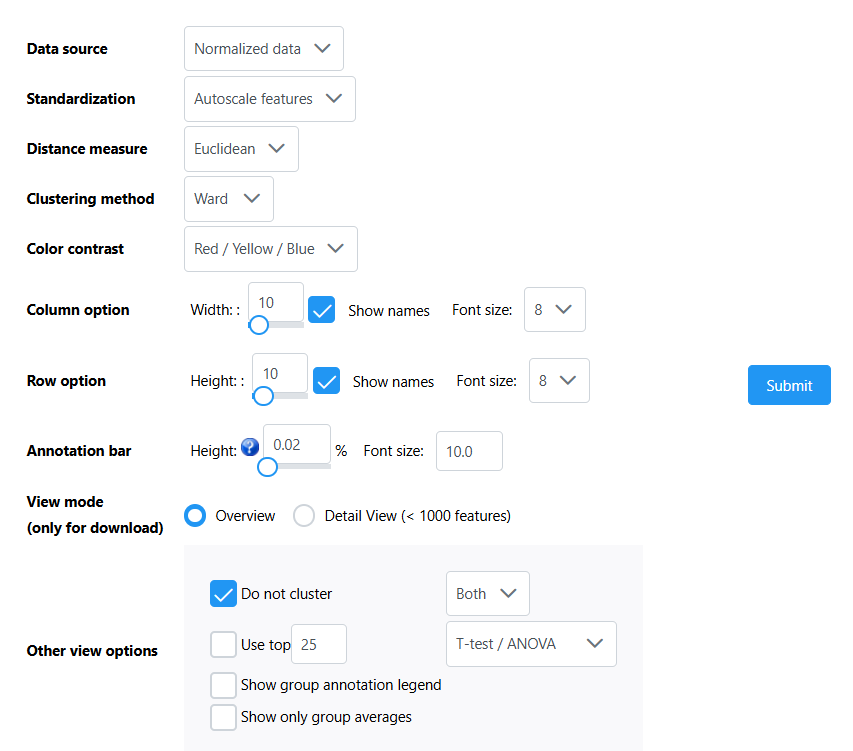853x751 pixels.
Task: Expand the Standardization dropdown
Action: 269,99
